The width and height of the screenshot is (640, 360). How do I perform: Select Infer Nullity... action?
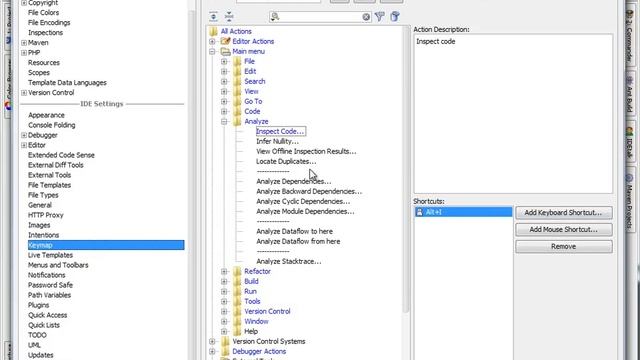(277, 141)
